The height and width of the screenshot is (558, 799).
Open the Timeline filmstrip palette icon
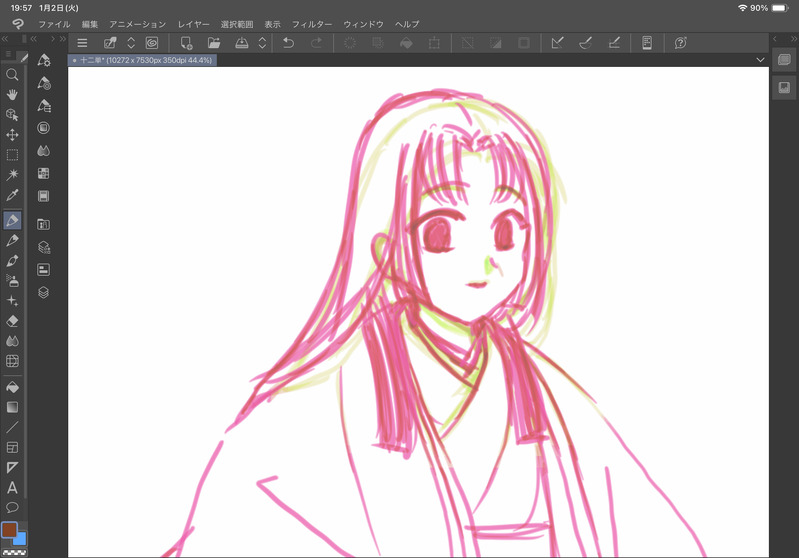pyautogui.click(x=44, y=196)
